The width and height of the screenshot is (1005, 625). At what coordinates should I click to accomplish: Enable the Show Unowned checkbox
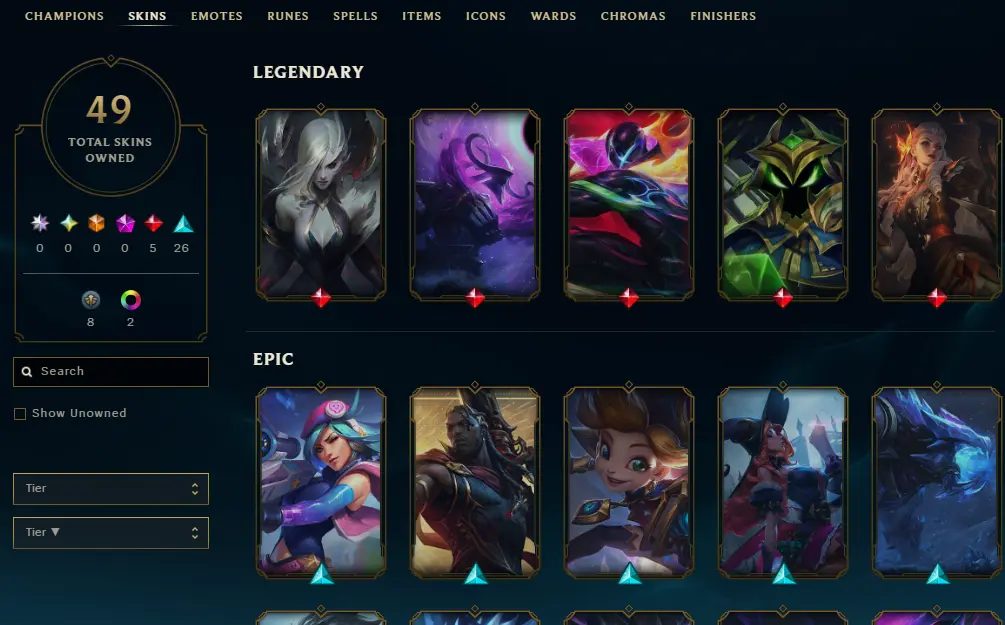pyautogui.click(x=20, y=414)
